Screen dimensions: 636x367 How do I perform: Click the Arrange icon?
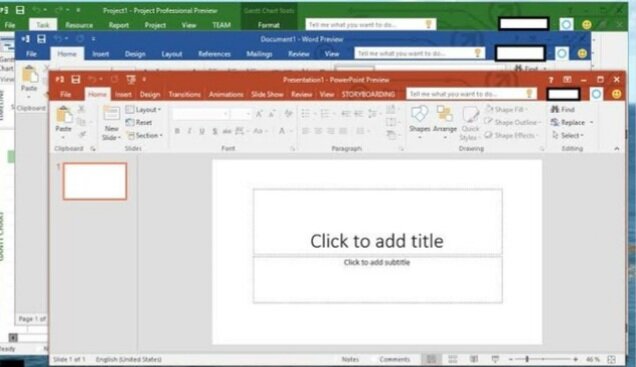[x=445, y=114]
